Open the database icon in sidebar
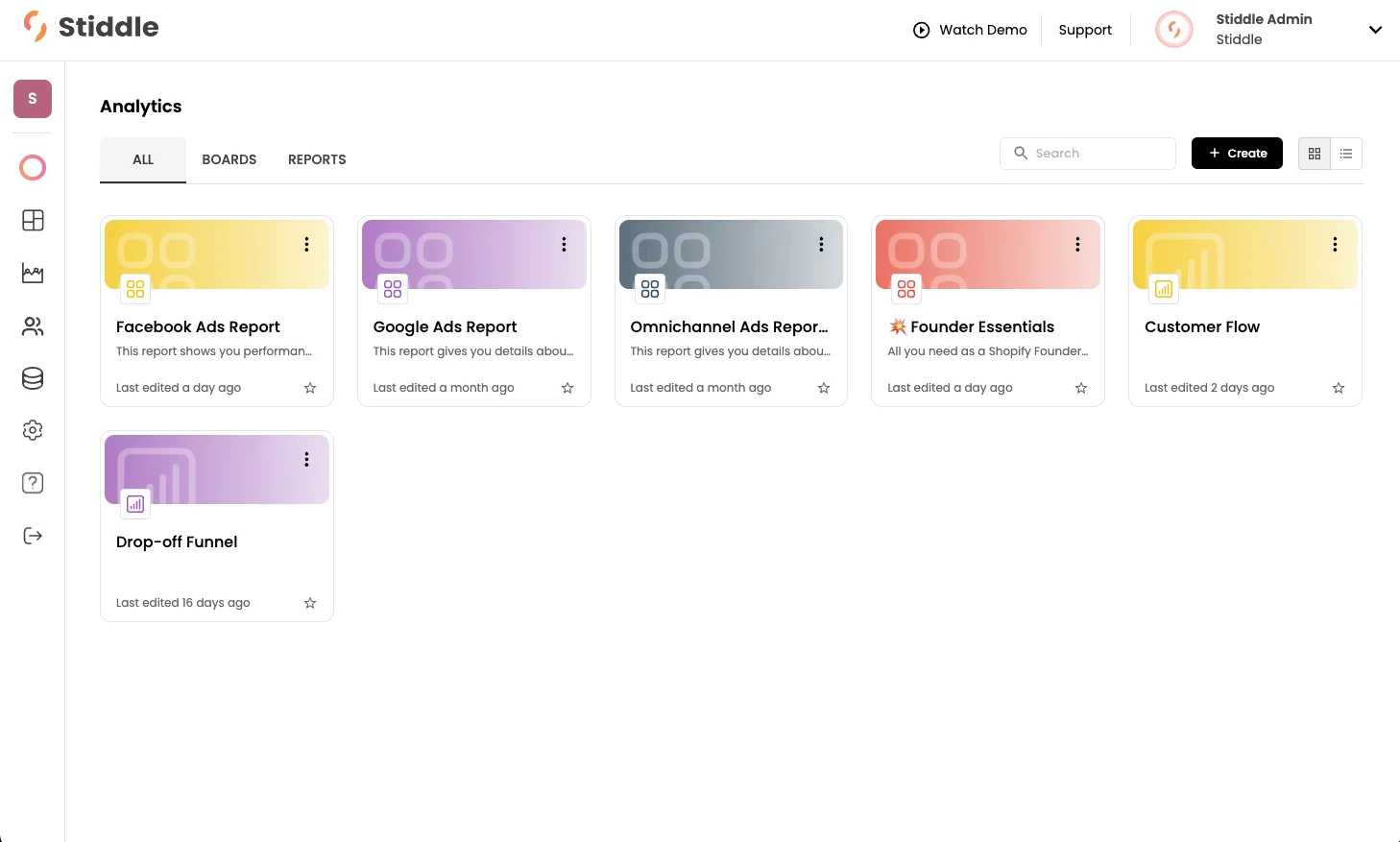Screen dimensions: 1400x842 pos(33,378)
